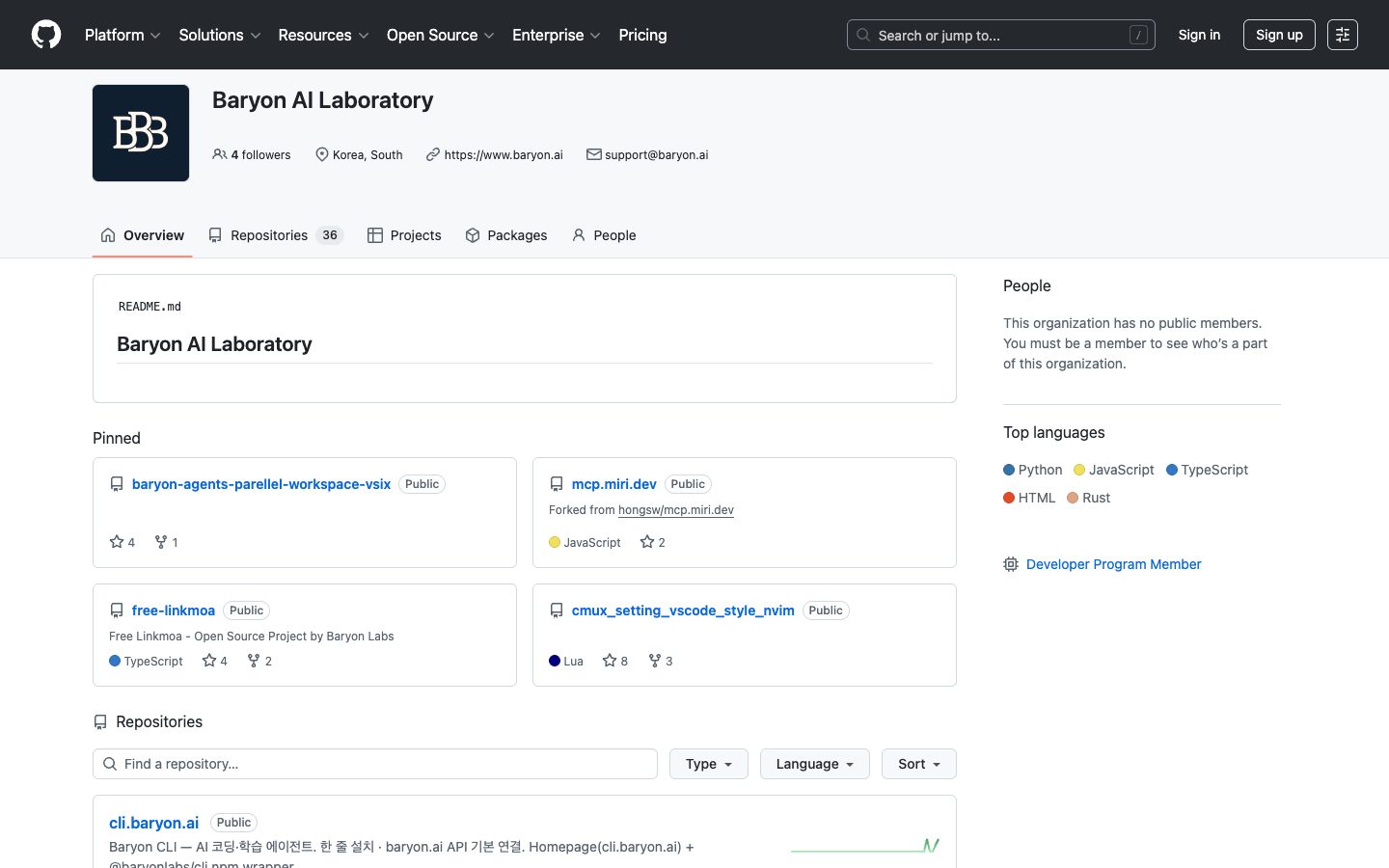Image resolution: width=1389 pixels, height=868 pixels.
Task: Click the Developer Program Member badge icon
Action: (1011, 564)
